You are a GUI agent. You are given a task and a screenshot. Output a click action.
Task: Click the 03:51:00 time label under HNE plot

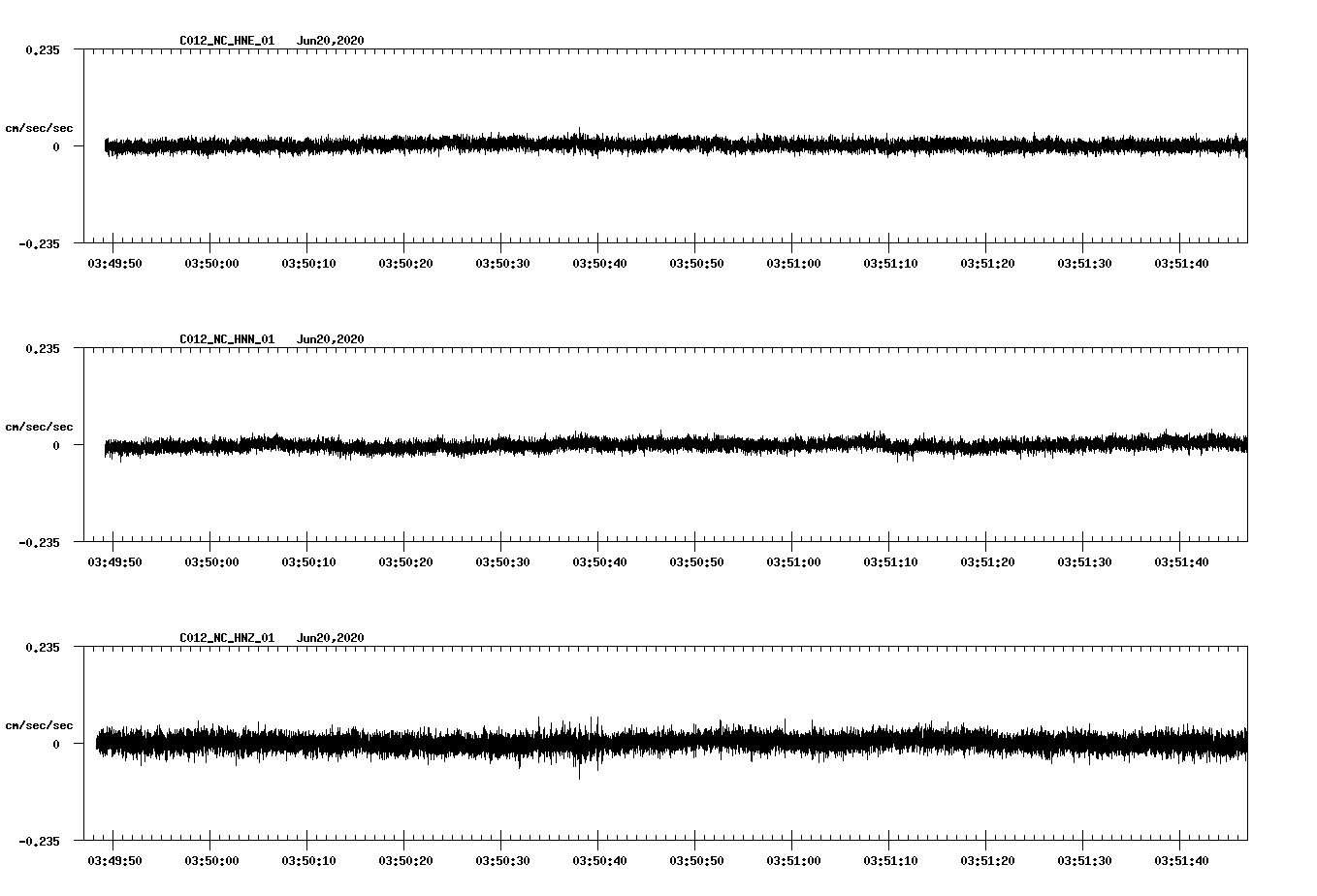(x=793, y=264)
